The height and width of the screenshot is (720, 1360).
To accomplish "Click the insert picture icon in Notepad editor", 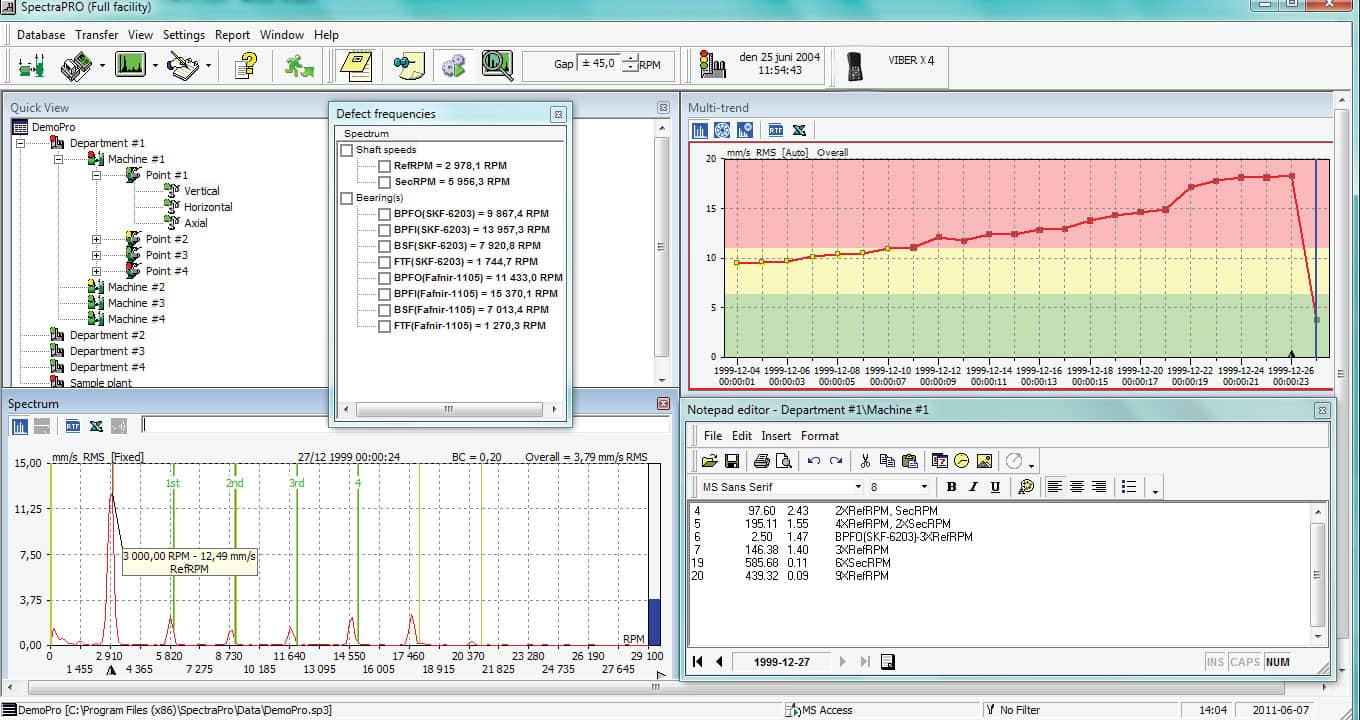I will click(x=984, y=461).
